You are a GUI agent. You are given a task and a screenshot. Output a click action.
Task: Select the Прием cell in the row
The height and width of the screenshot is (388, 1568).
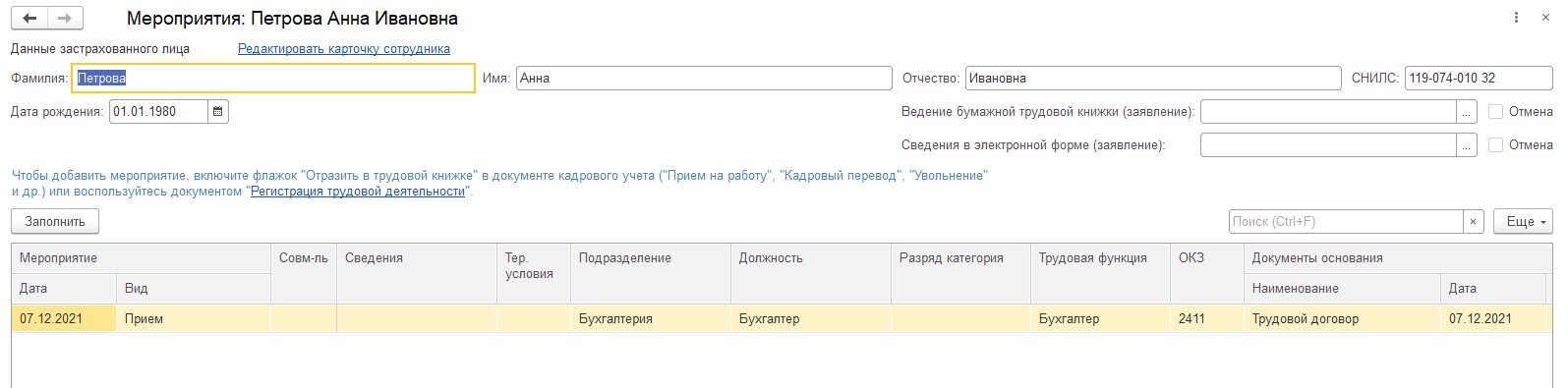(194, 319)
